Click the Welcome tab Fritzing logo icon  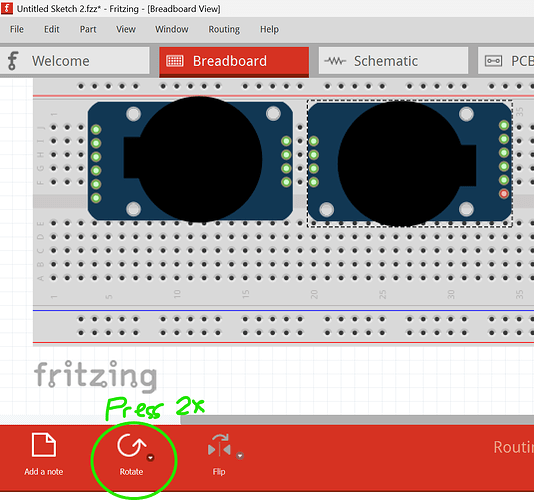click(13, 61)
